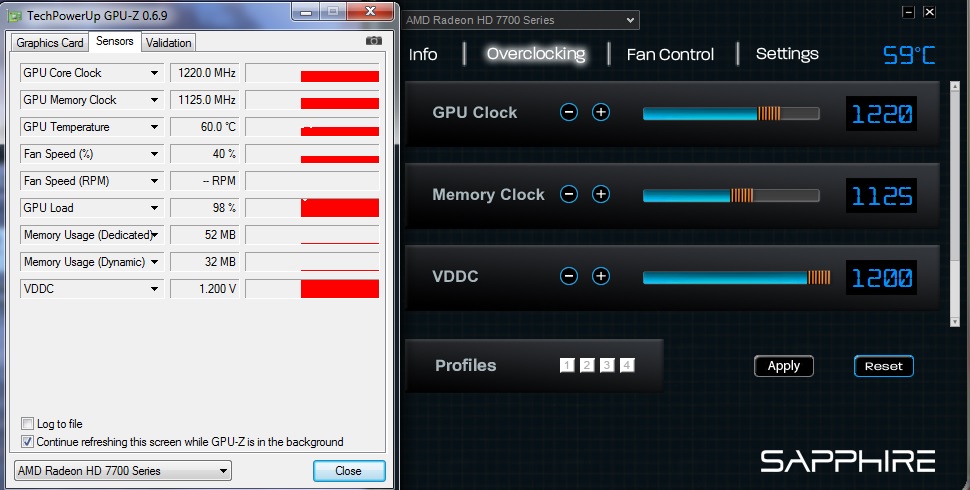This screenshot has height=490, width=970.
Task: Click the VDDC slider bar
Action: click(x=736, y=277)
